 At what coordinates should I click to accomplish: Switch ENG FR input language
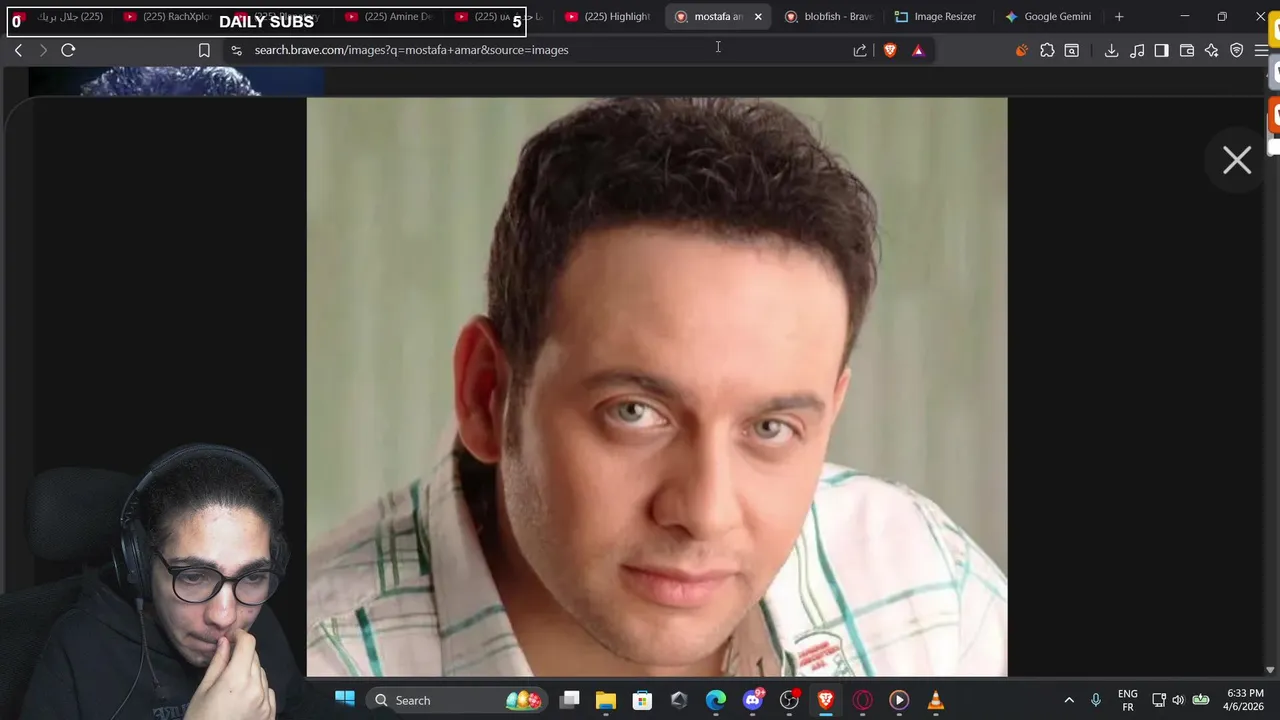coord(1128,700)
